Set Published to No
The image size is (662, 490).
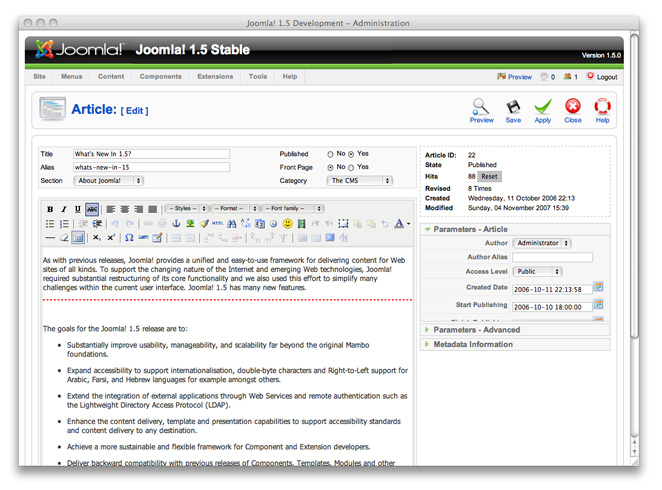click(331, 154)
